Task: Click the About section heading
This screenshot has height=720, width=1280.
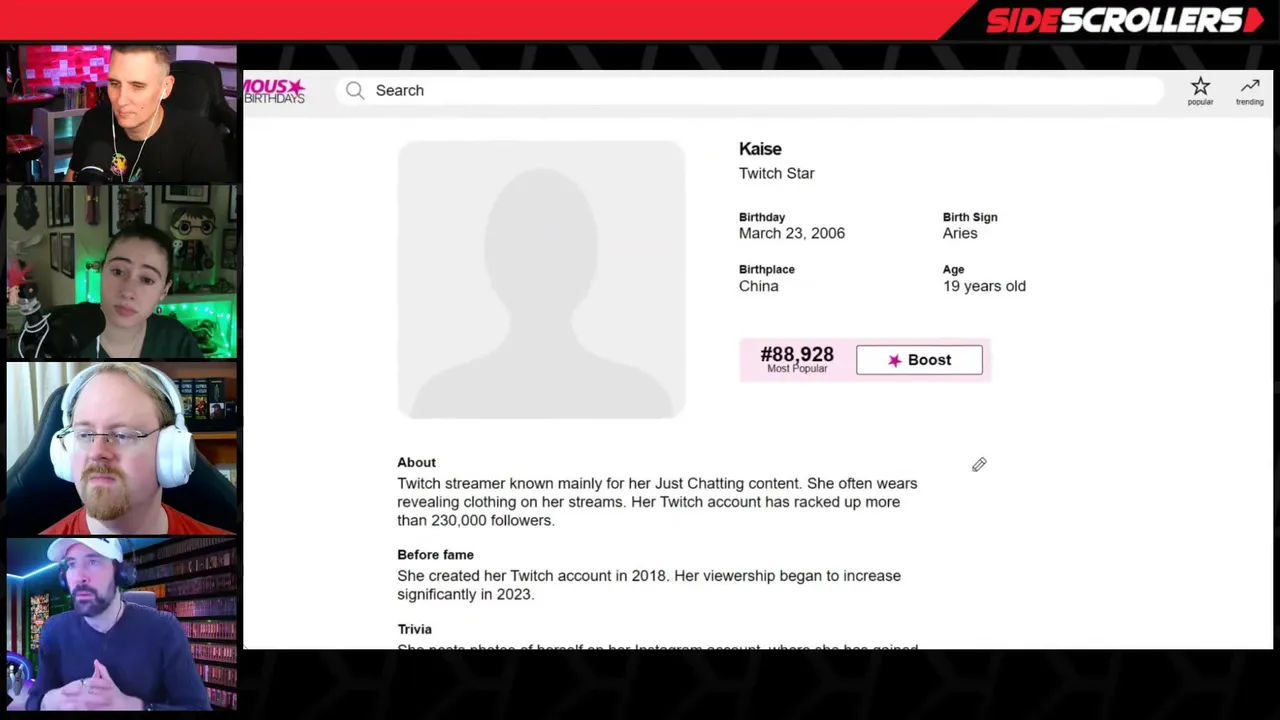Action: (x=416, y=462)
